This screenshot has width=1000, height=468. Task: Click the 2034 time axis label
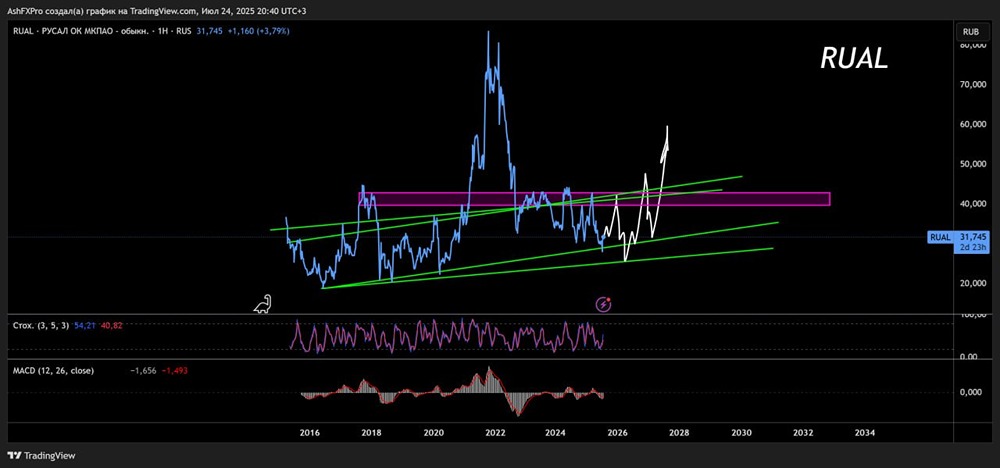point(864,432)
